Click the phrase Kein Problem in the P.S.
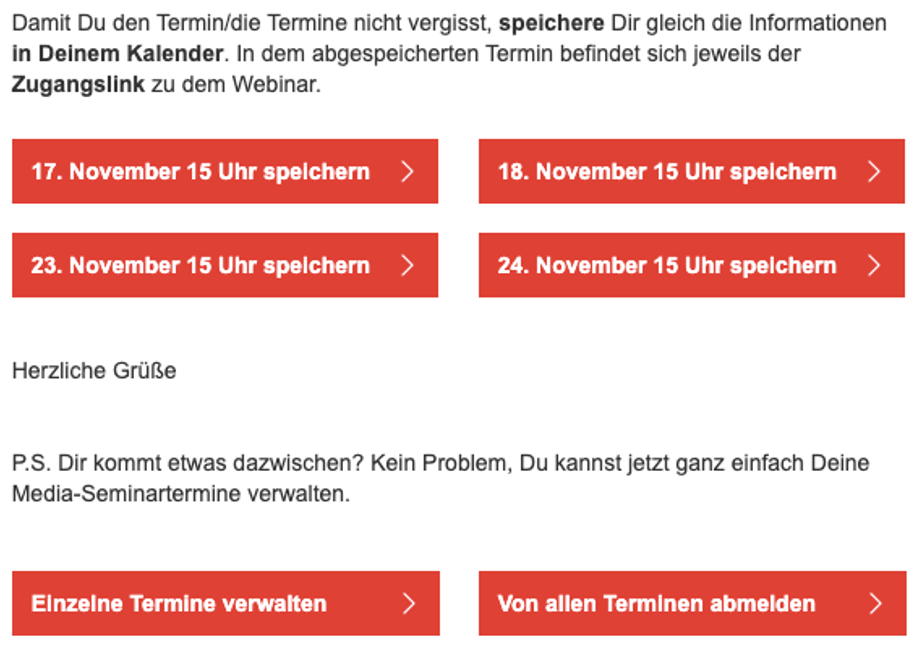 (441, 463)
